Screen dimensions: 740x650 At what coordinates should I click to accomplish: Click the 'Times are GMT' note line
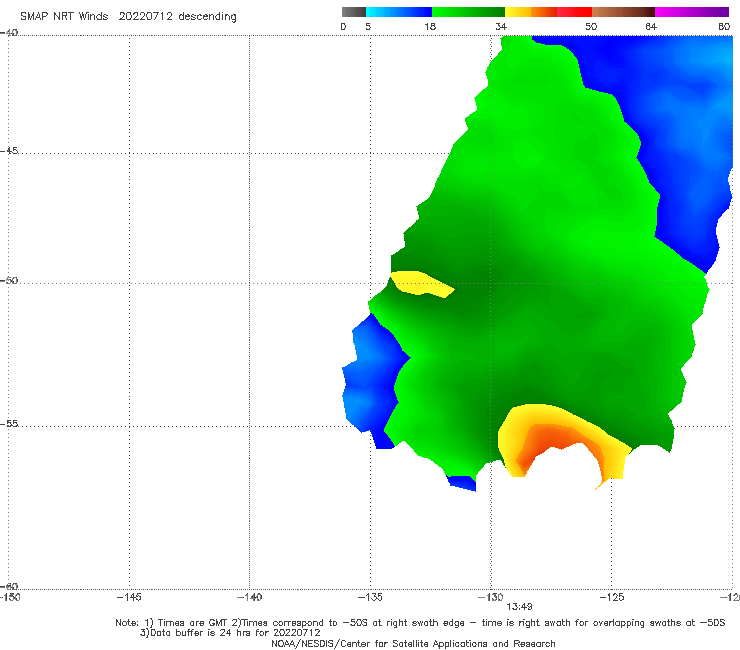(x=420, y=623)
